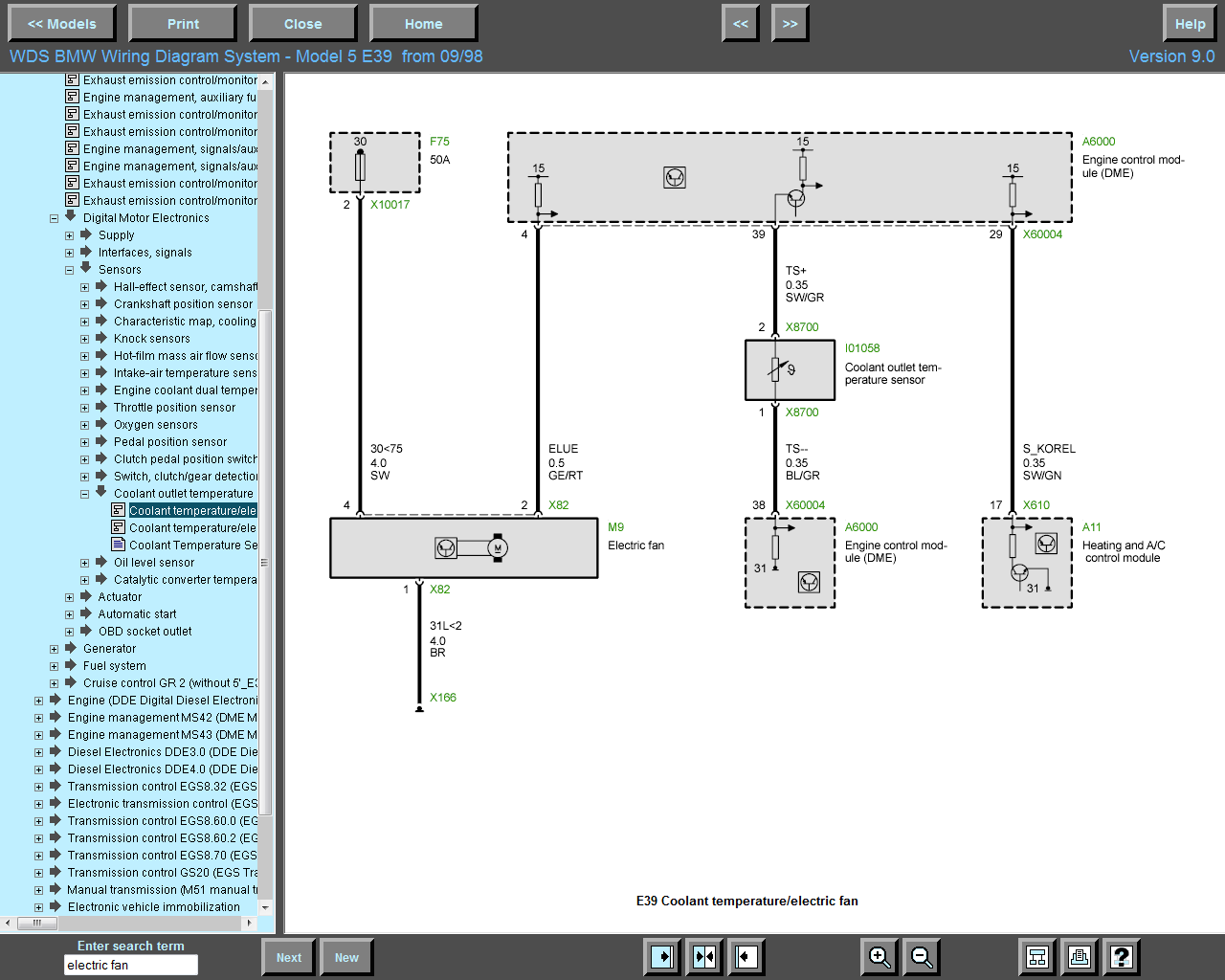The width and height of the screenshot is (1225, 980).
Task: Click the module symbol in lower A6000 box
Action: coord(810,582)
